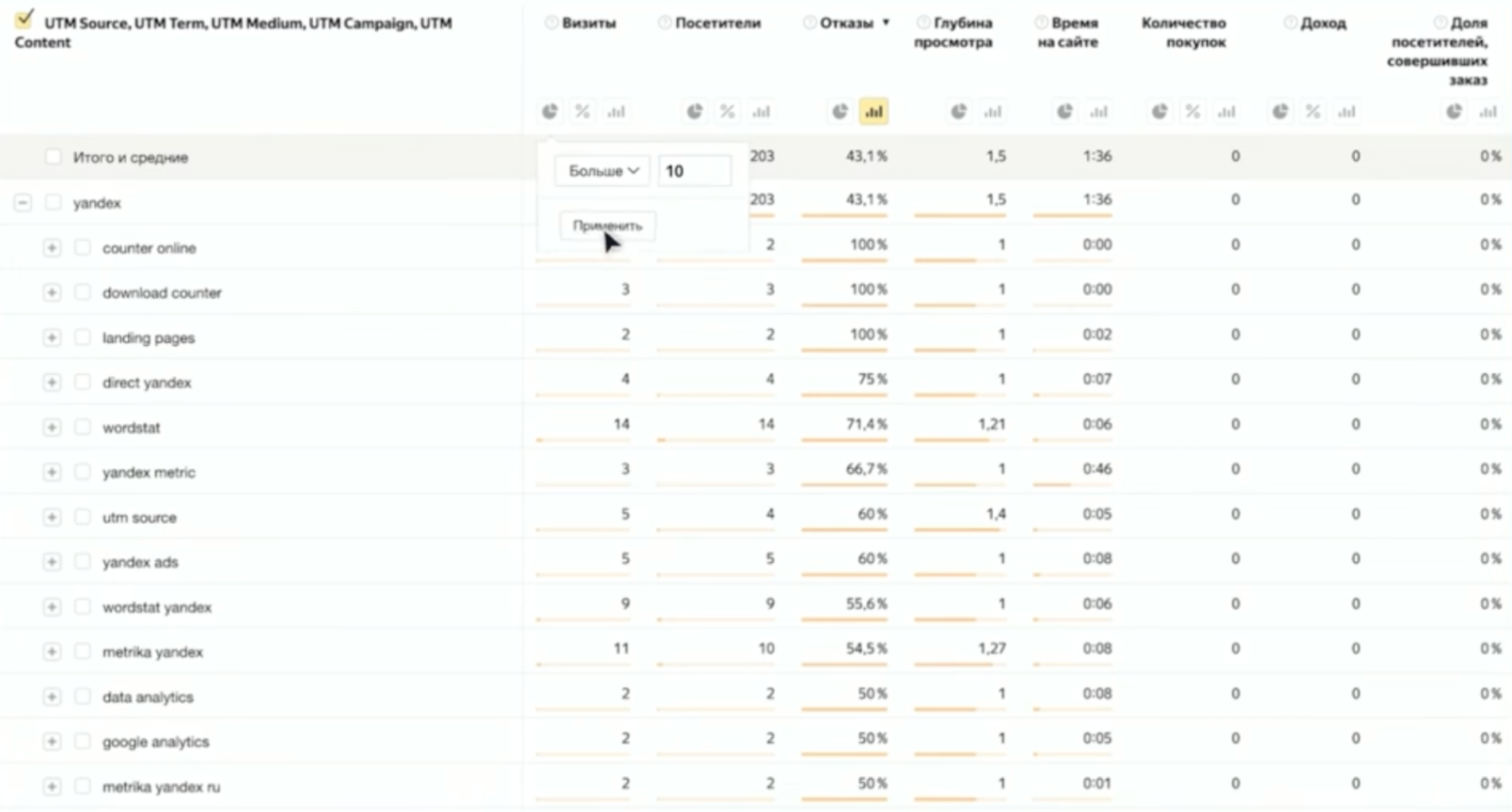
Task: Tick the checkbox beside Итого и средние
Action: pos(54,157)
